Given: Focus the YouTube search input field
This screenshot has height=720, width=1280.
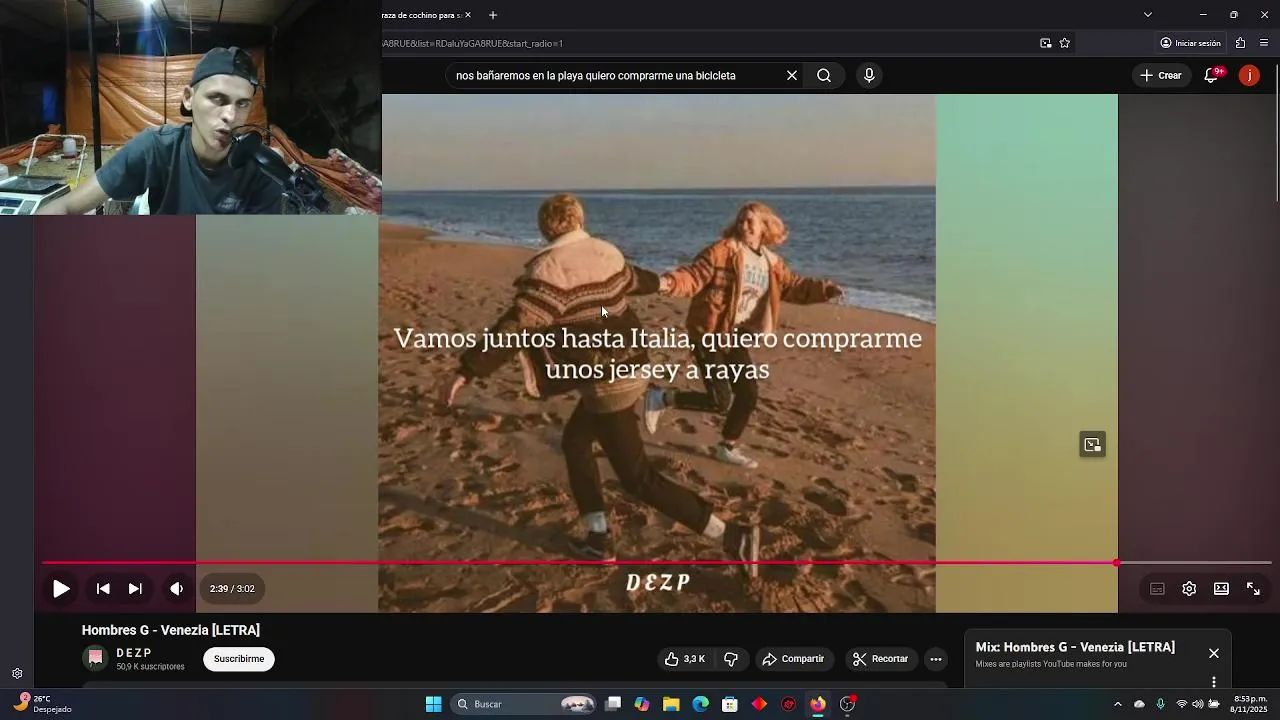Looking at the screenshot, I should (614, 75).
